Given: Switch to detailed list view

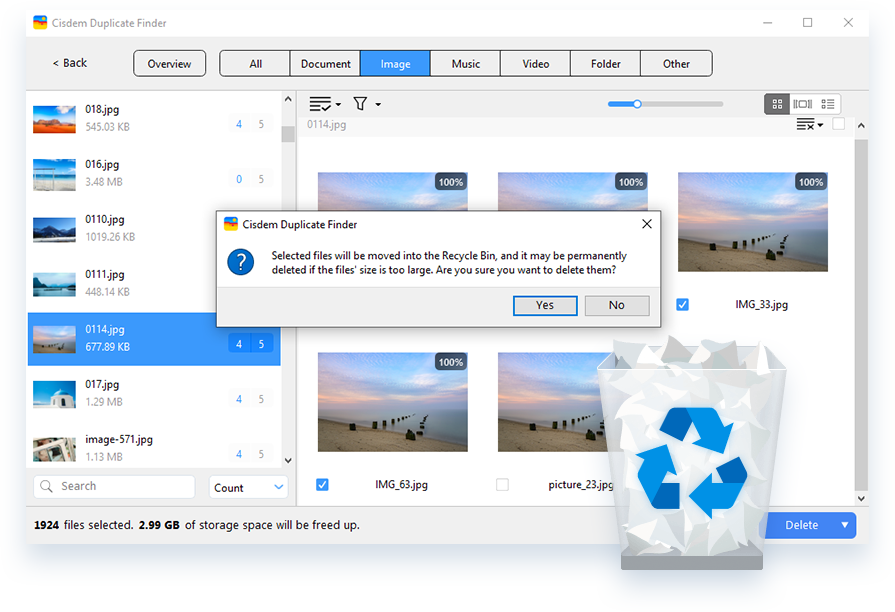Looking at the screenshot, I should (x=828, y=104).
